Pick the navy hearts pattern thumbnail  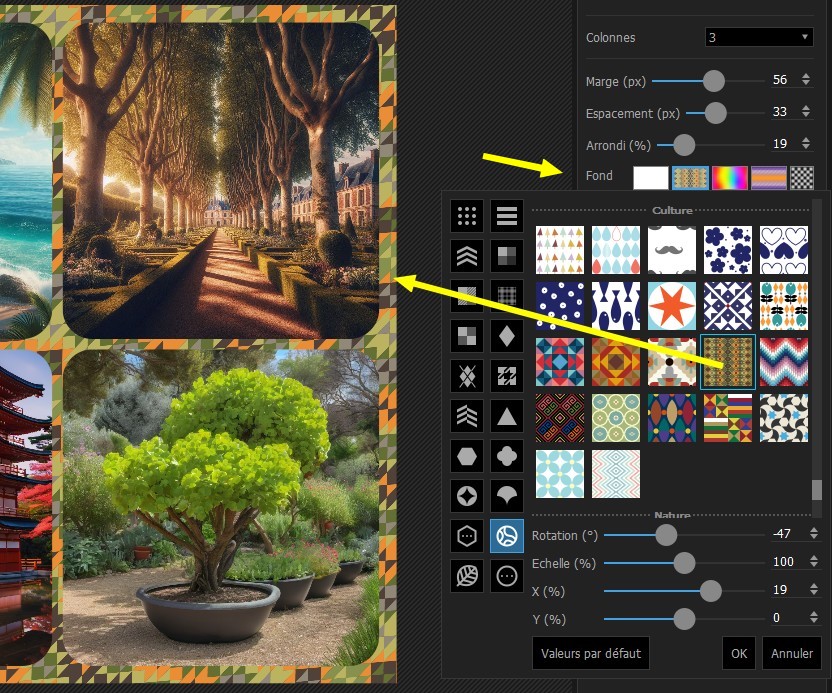coord(784,250)
